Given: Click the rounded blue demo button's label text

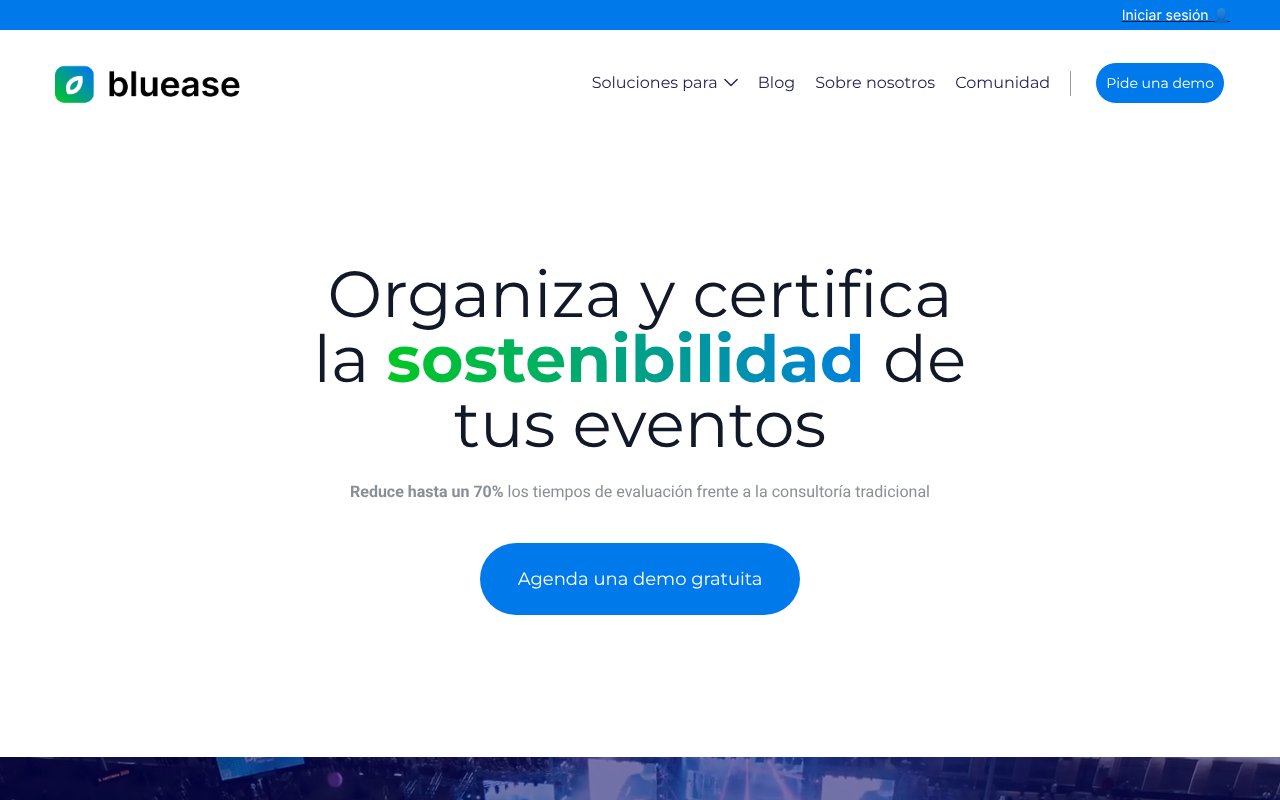Looking at the screenshot, I should click(x=1160, y=83).
